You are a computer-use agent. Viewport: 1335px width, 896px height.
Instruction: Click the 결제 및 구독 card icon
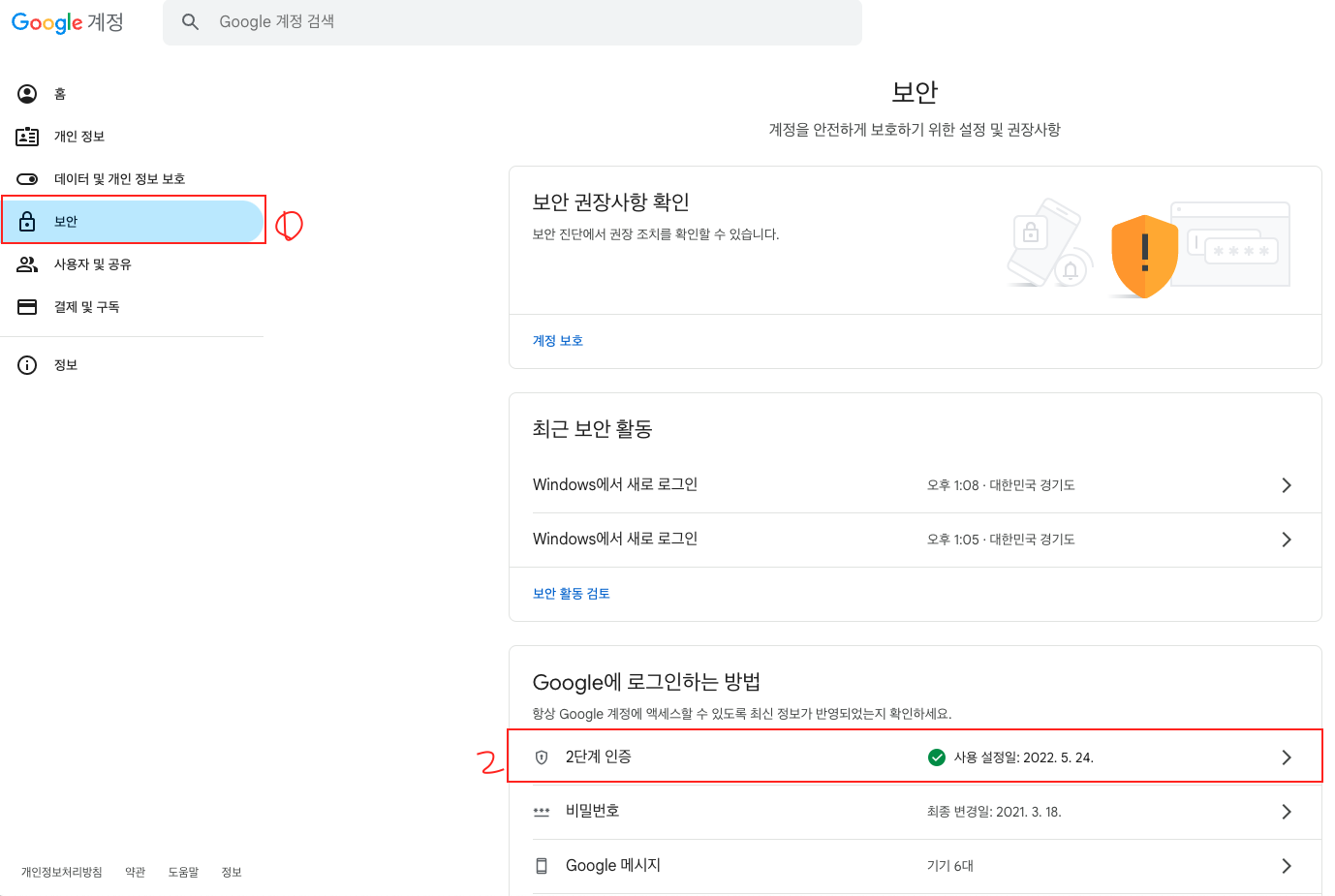pos(27,307)
